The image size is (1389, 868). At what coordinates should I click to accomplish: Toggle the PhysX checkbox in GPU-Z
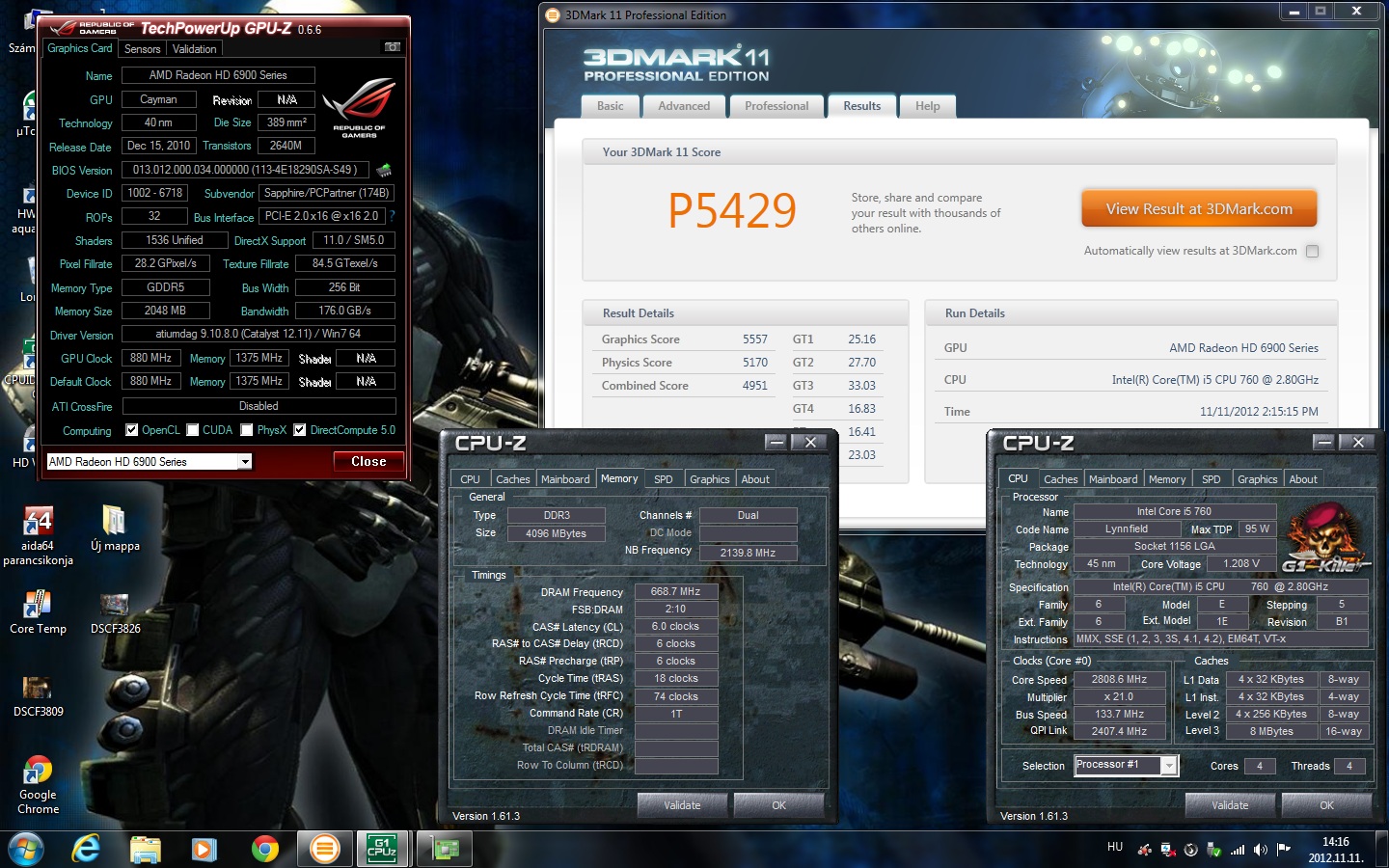(247, 430)
